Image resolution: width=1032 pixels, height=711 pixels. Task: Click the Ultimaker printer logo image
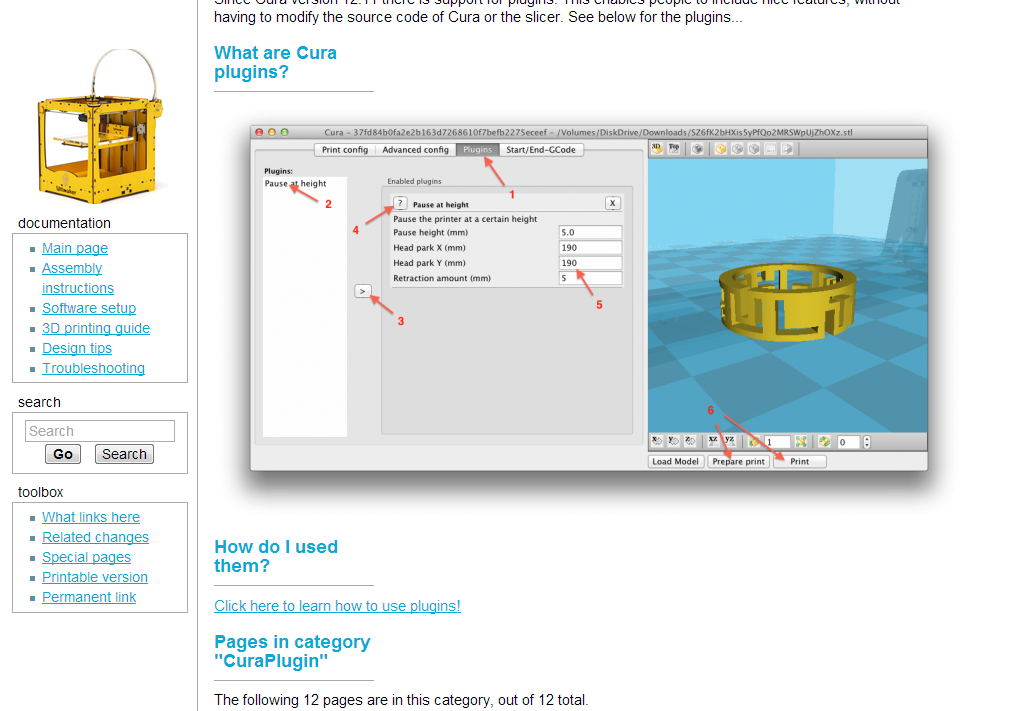100,126
